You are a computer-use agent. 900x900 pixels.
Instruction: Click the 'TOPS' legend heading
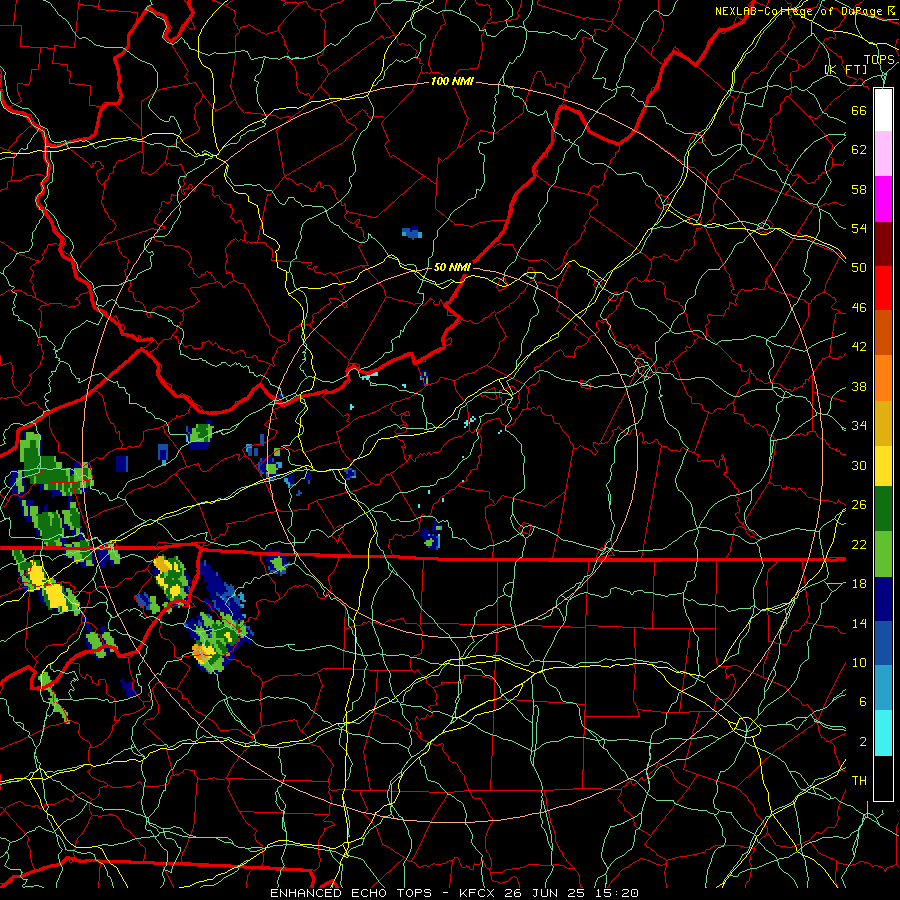[879, 60]
